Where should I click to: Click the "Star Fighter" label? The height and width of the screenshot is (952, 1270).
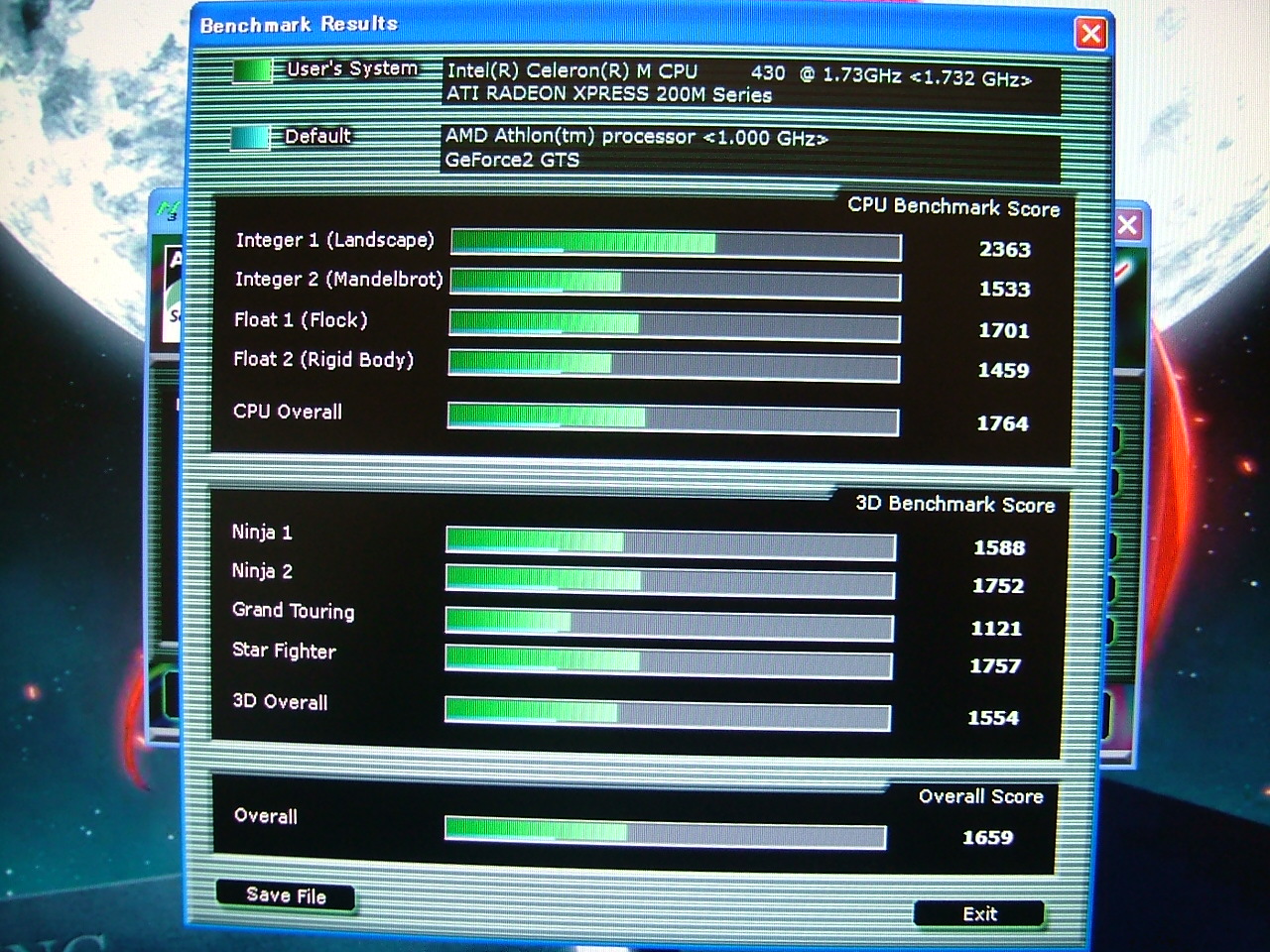click(284, 651)
